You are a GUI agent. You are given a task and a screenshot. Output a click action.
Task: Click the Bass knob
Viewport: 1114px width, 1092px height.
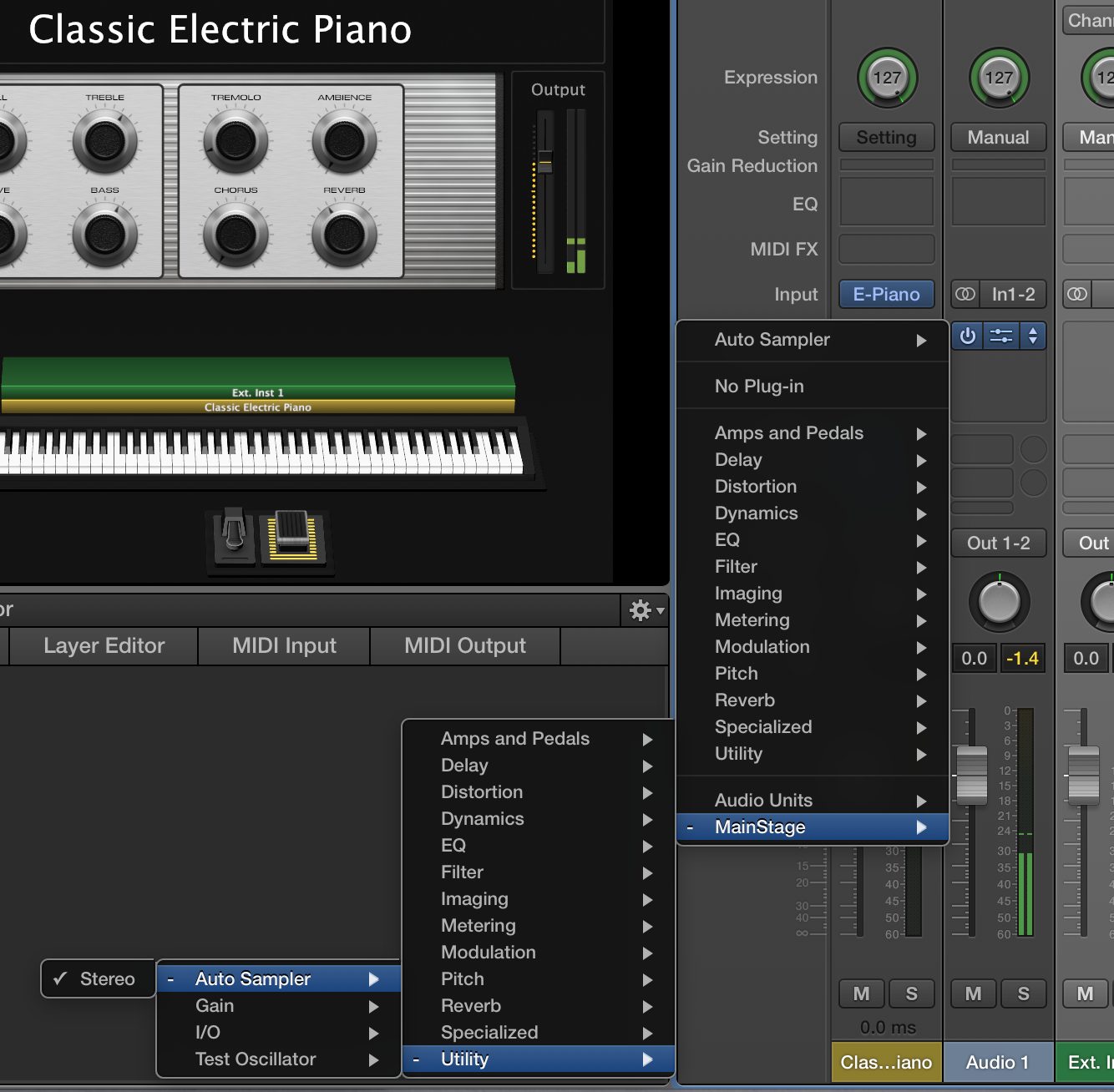pos(105,235)
